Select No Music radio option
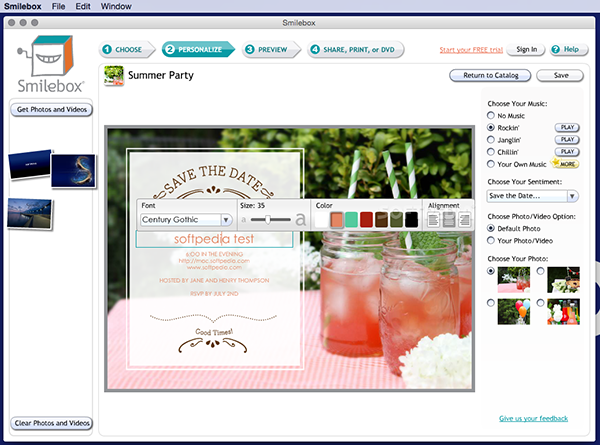600x445 pixels. 491,115
